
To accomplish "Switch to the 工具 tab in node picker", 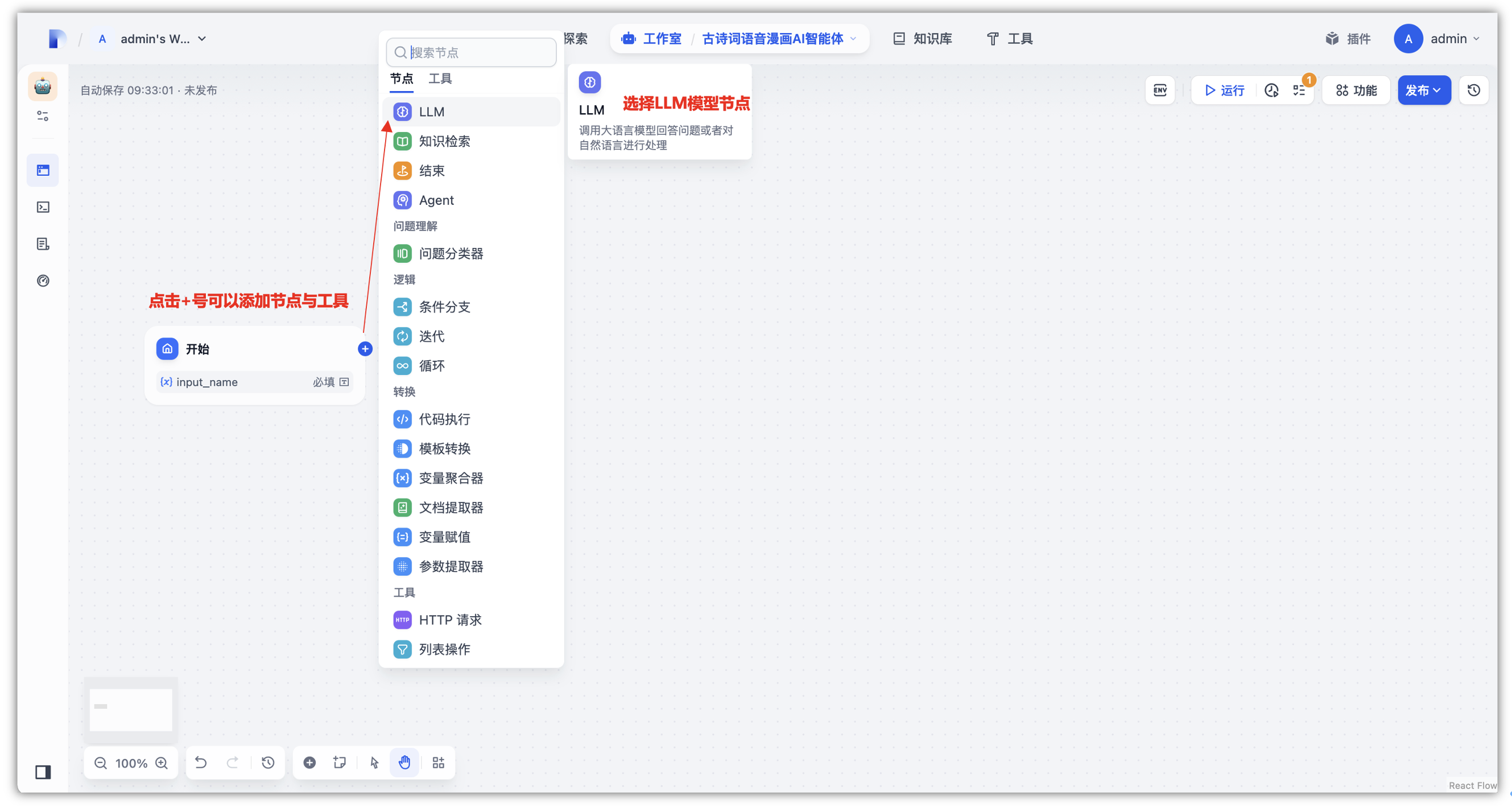I will click(440, 78).
